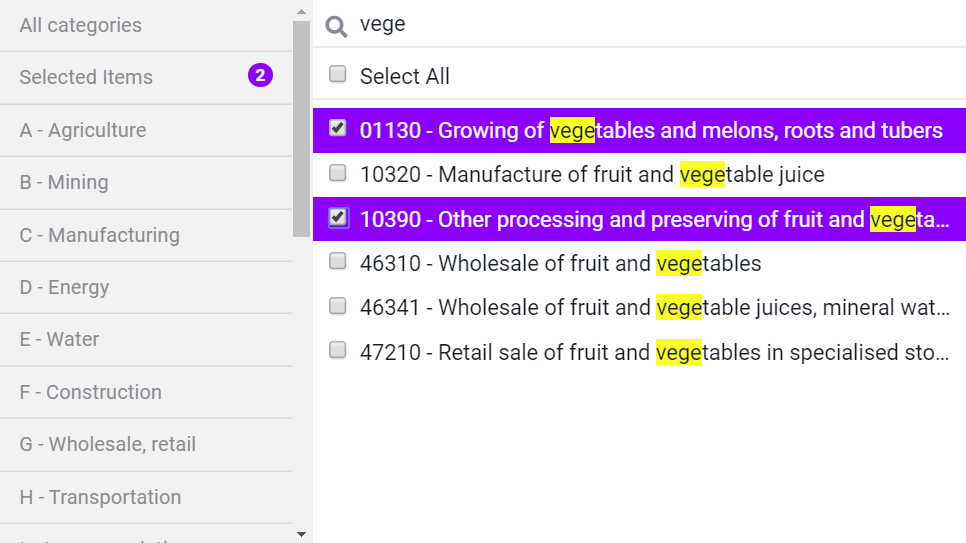The image size is (966, 543).
Task: Click the search magnifier icon
Action: pyautogui.click(x=336, y=26)
